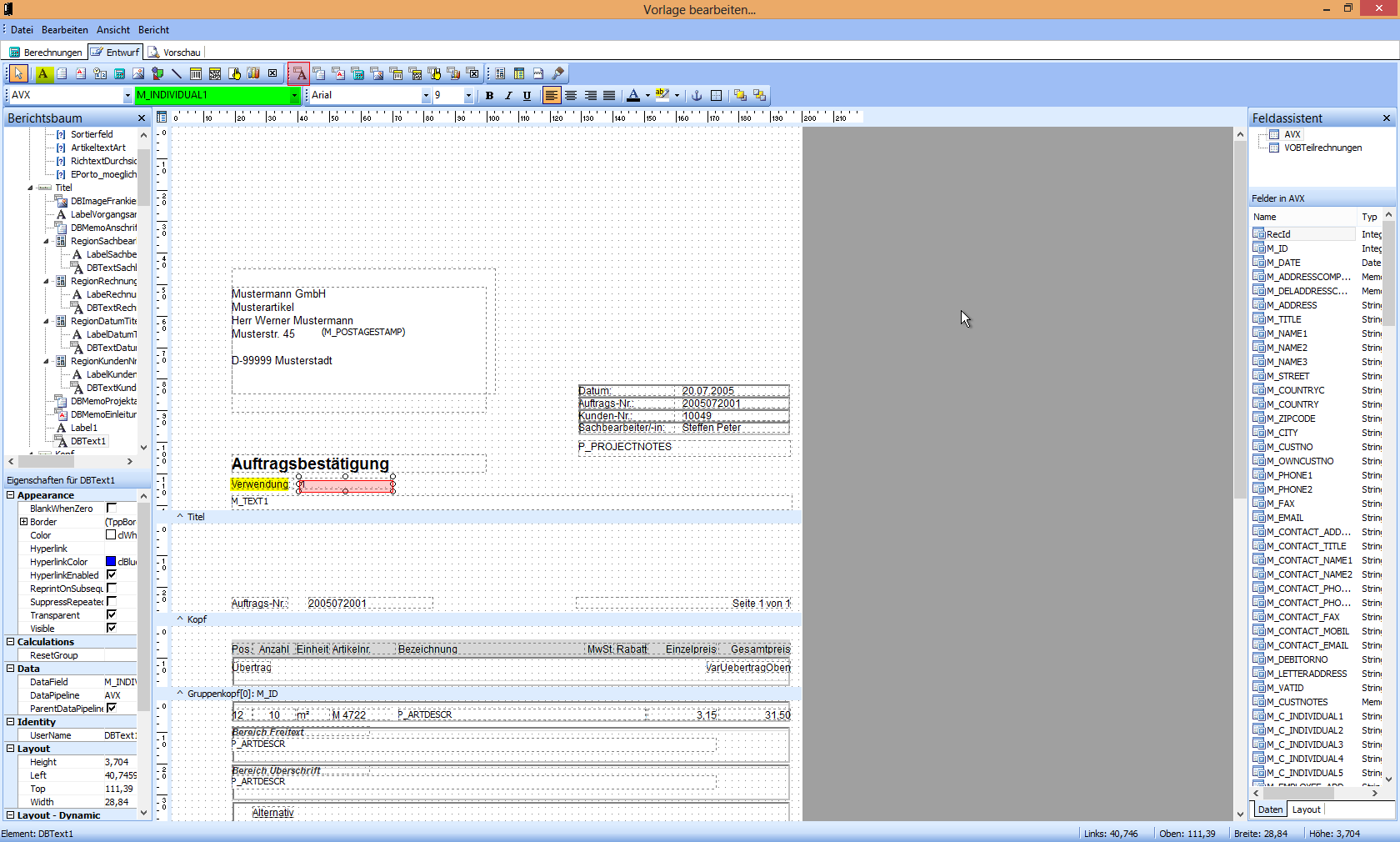
Task: Open highlight color dropdown arrow
Action: 677,96
